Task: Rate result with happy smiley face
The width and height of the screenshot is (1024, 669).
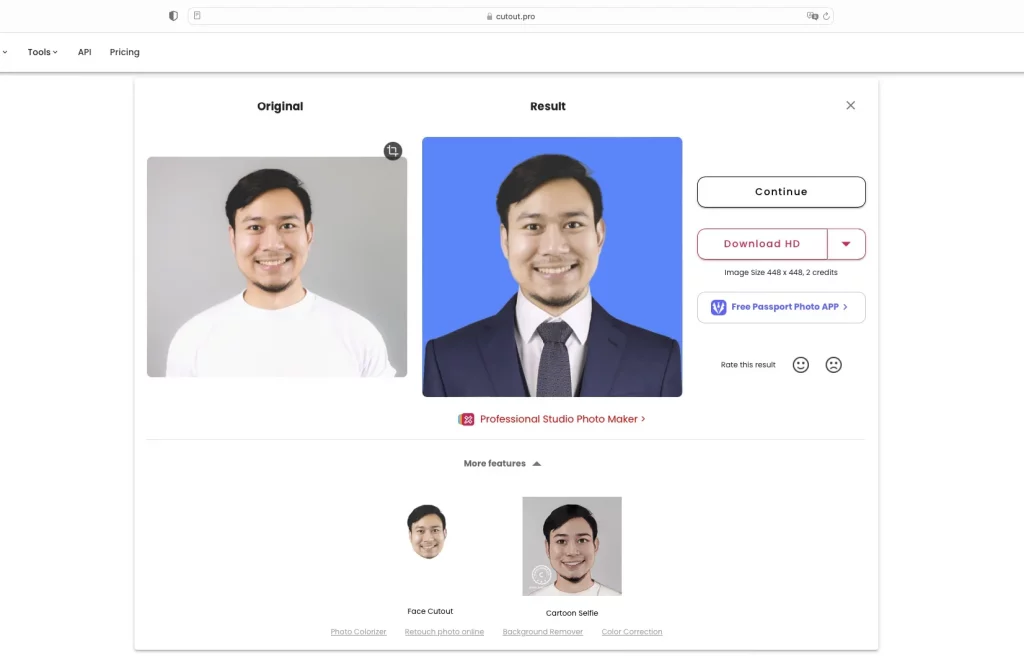Action: click(x=801, y=365)
